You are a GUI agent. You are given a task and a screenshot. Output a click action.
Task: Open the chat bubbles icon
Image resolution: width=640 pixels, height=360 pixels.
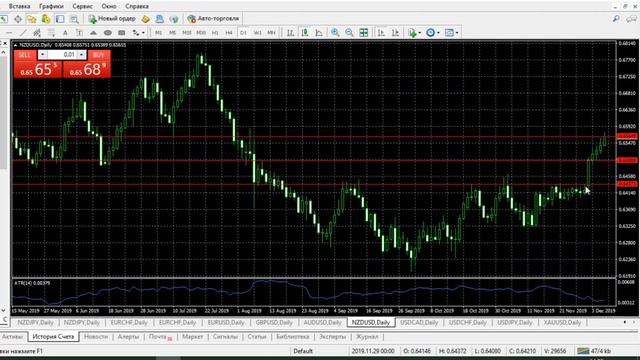(631, 18)
